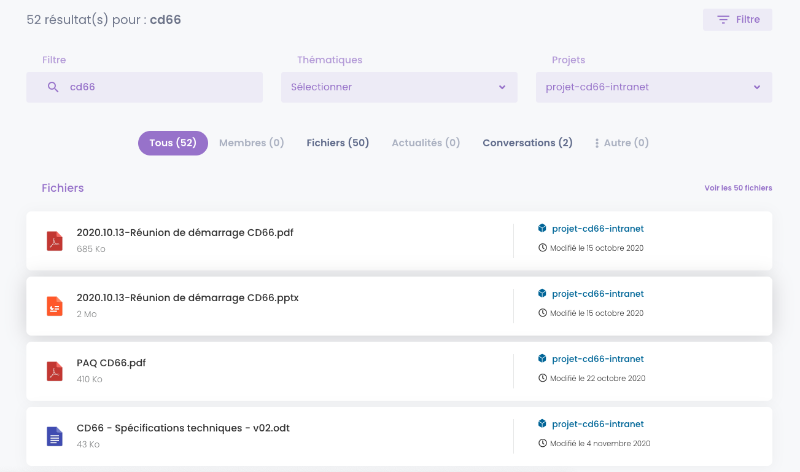Open the Thématiques Sélectionner dropdown
This screenshot has height=472, width=800.
point(399,87)
